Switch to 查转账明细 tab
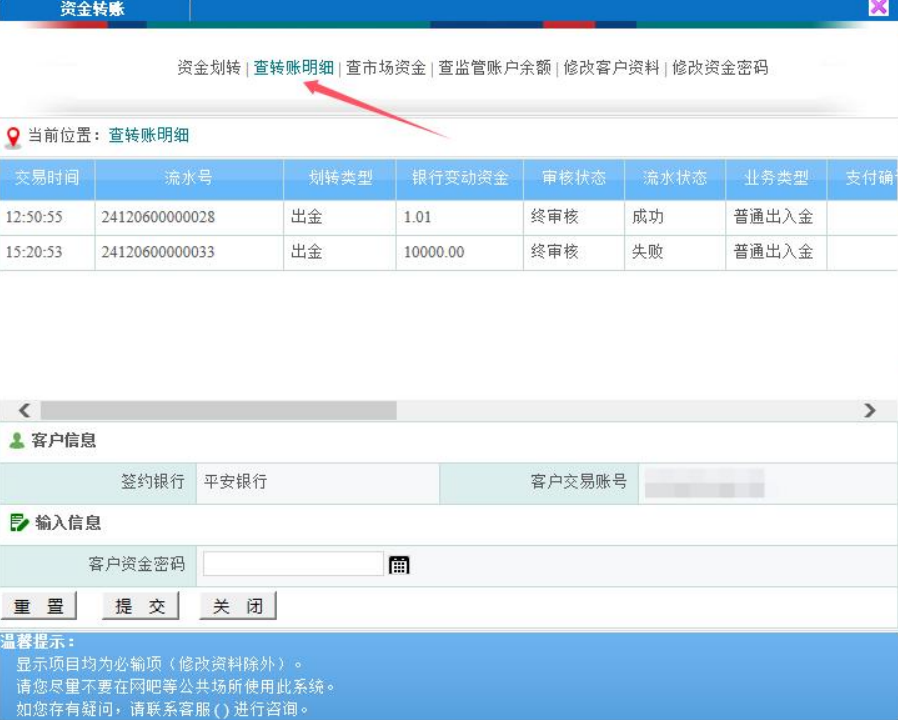Viewport: 898px width, 720px height. click(x=293, y=68)
